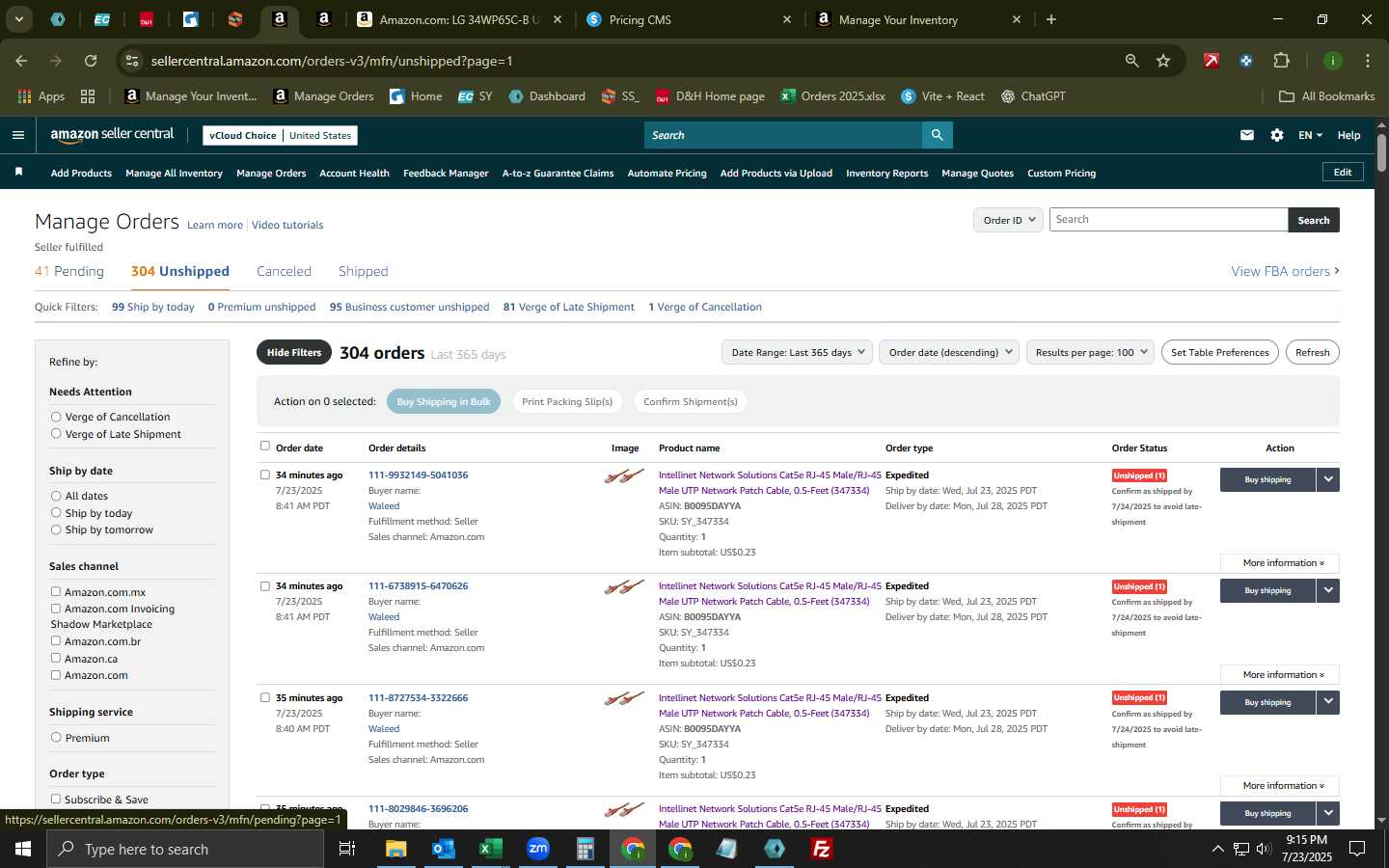Open Task View on the taskbar

tap(347, 849)
